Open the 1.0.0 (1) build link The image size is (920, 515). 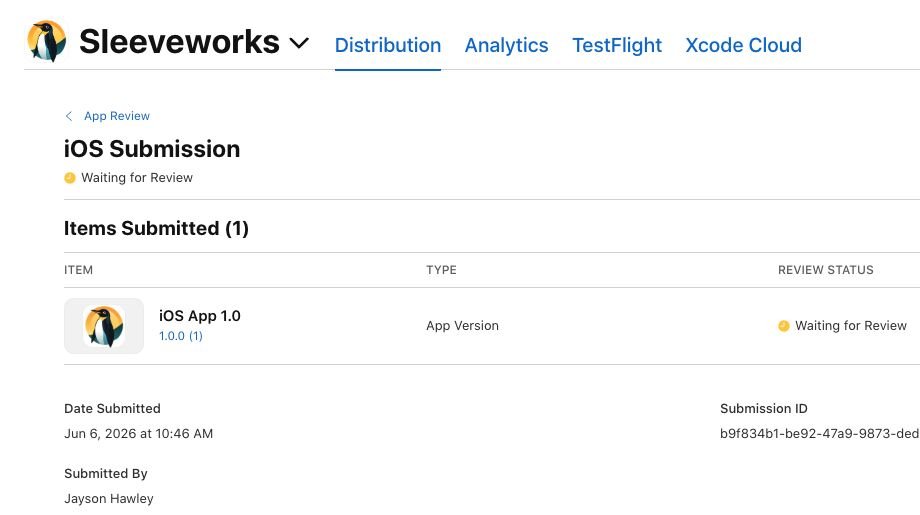(x=181, y=336)
